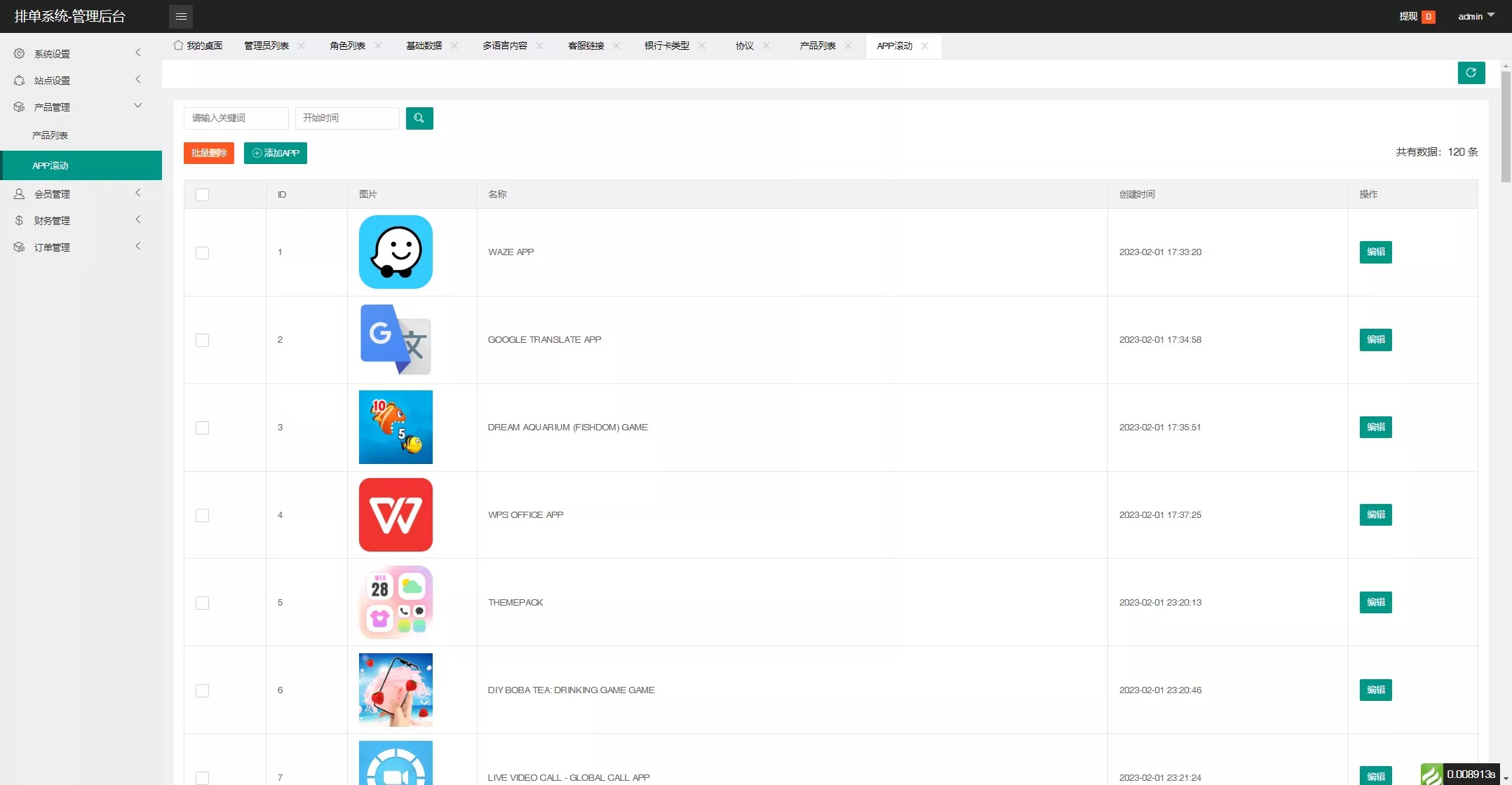Close the 角色列表 tab
The width and height of the screenshot is (1512, 785).
point(378,46)
